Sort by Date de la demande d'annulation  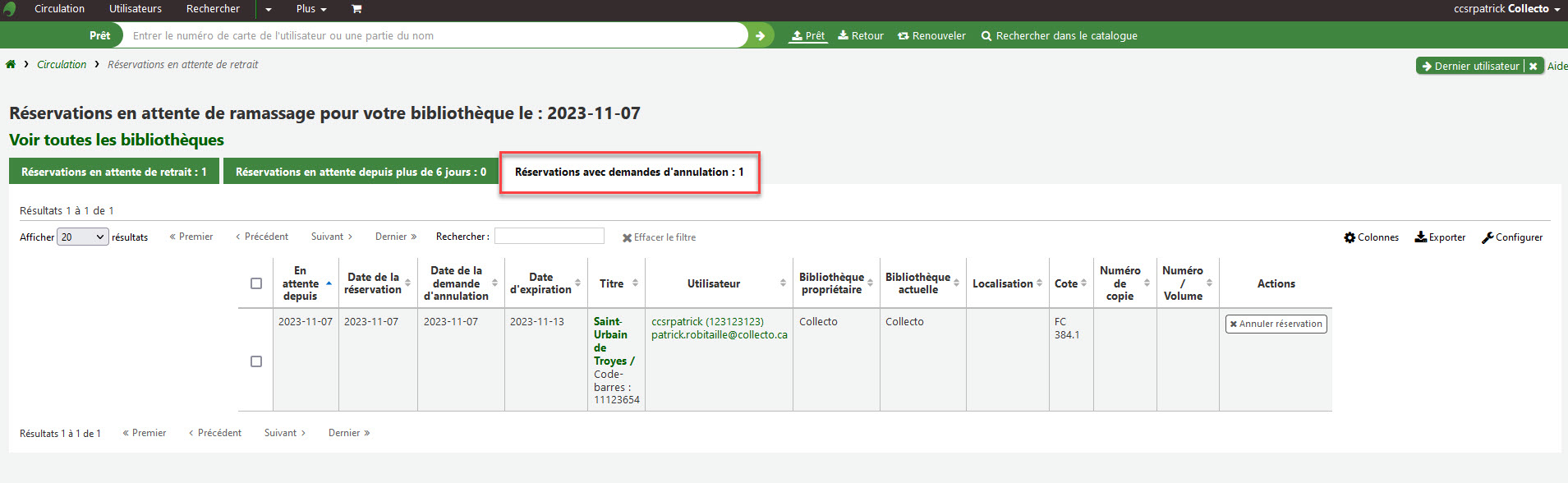click(x=461, y=283)
